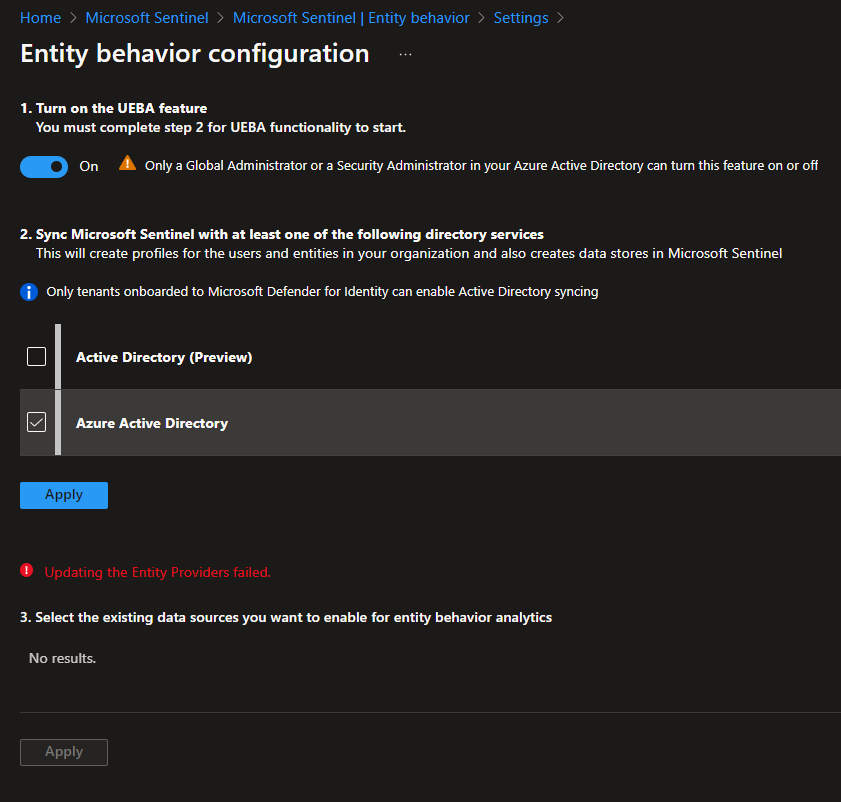Check the Active Directory (Preview) checkbox
The height and width of the screenshot is (802, 841).
pos(36,356)
